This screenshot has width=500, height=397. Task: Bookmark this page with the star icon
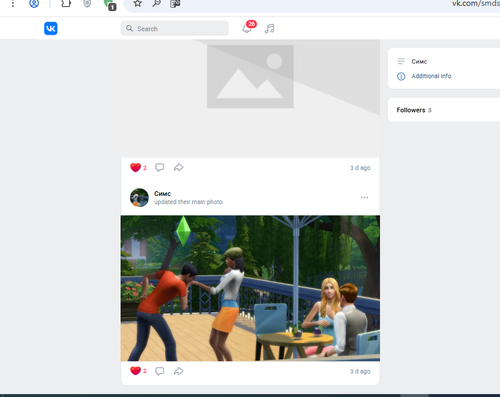click(137, 4)
